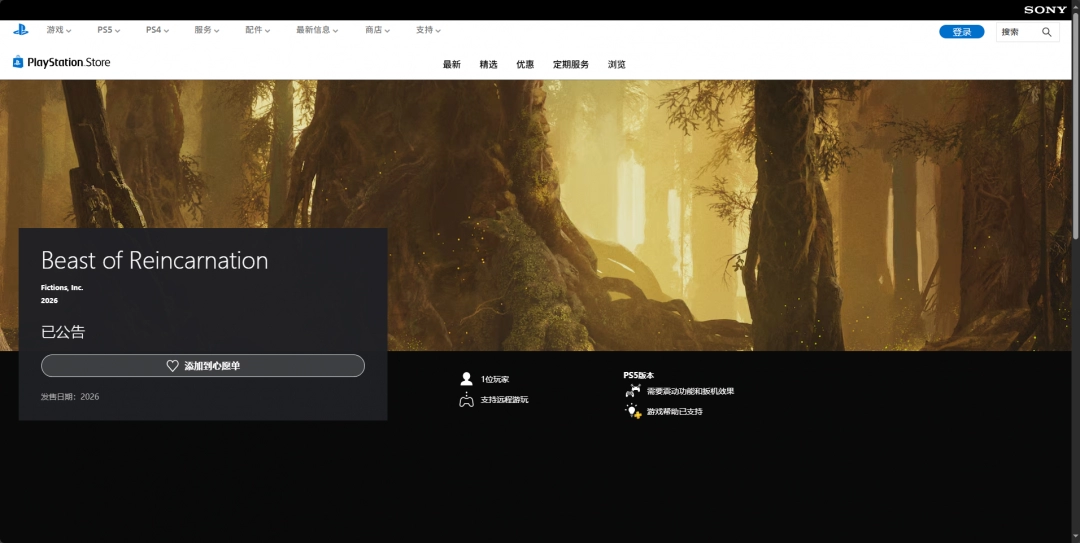Expand the PS5 dropdown menu
The image size is (1080, 543).
108,30
